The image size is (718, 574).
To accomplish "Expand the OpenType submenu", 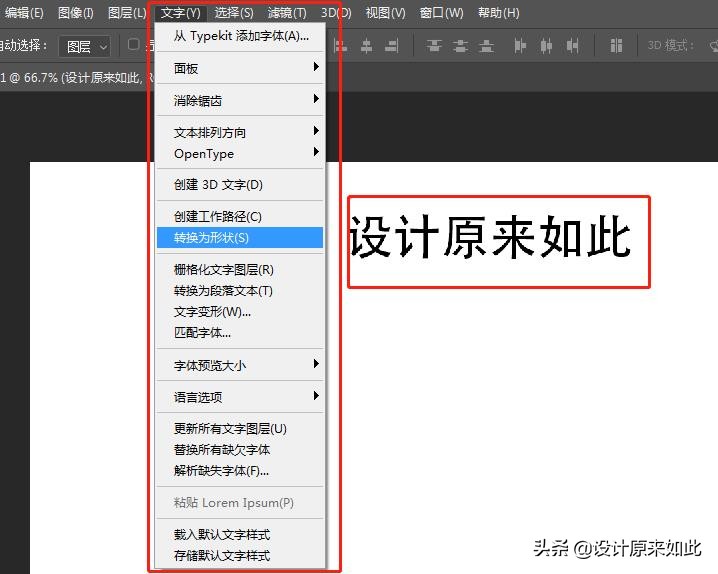I will [240, 153].
